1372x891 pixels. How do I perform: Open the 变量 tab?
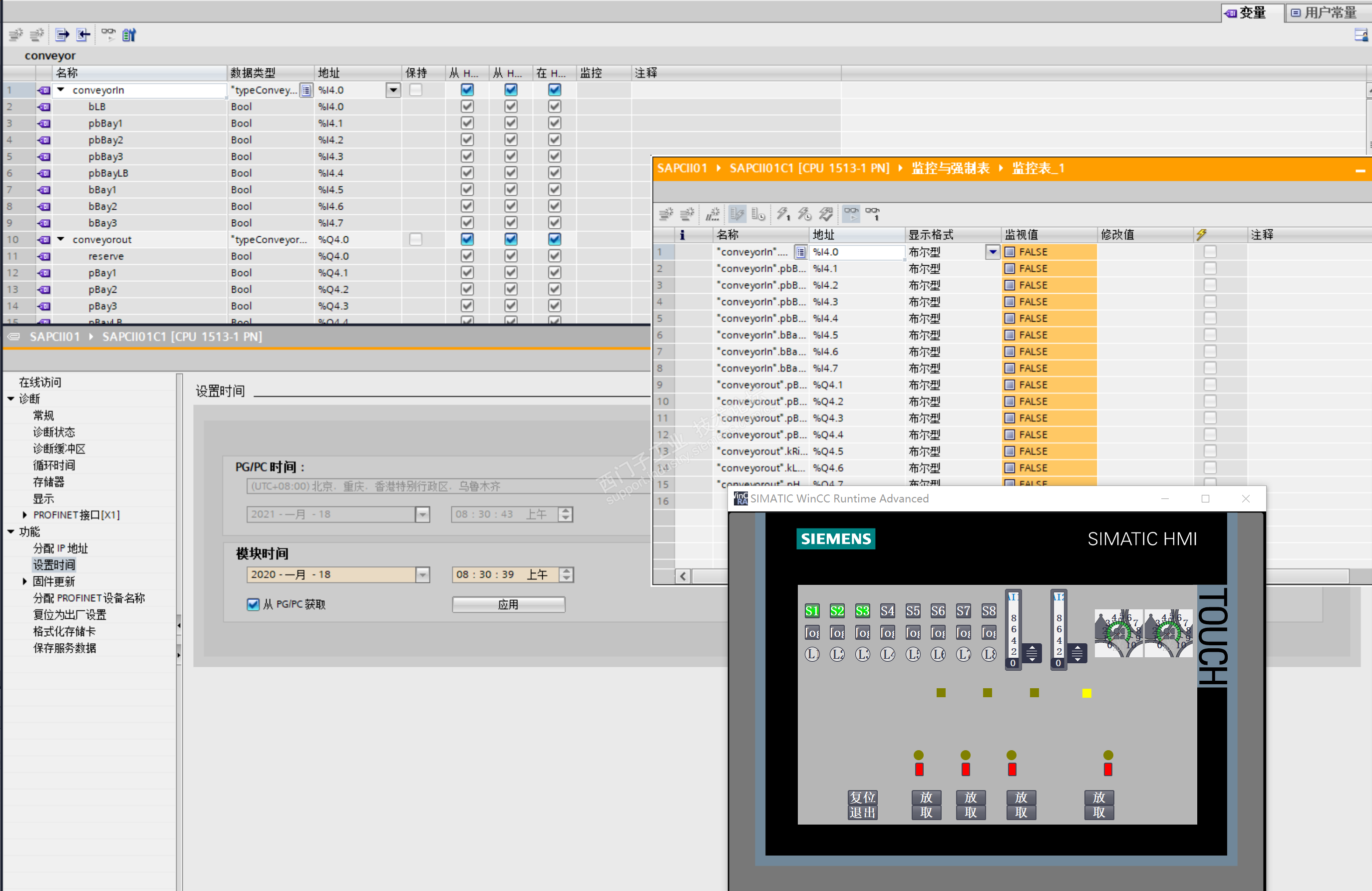tap(1247, 12)
